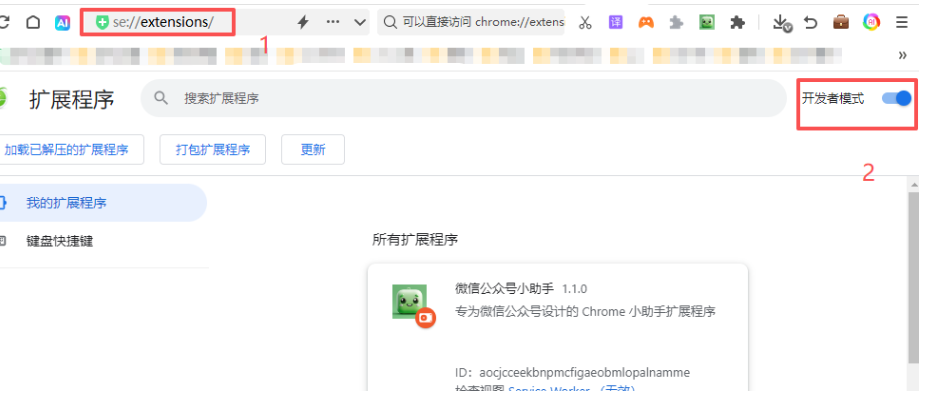
Task: Click the 更新 button
Action: (313, 150)
